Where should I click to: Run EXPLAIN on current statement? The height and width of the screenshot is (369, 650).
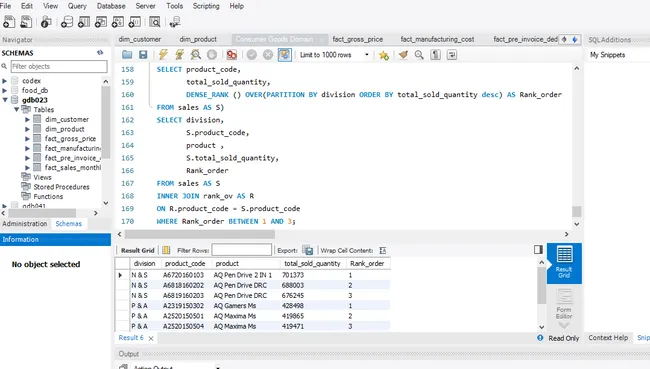196,55
